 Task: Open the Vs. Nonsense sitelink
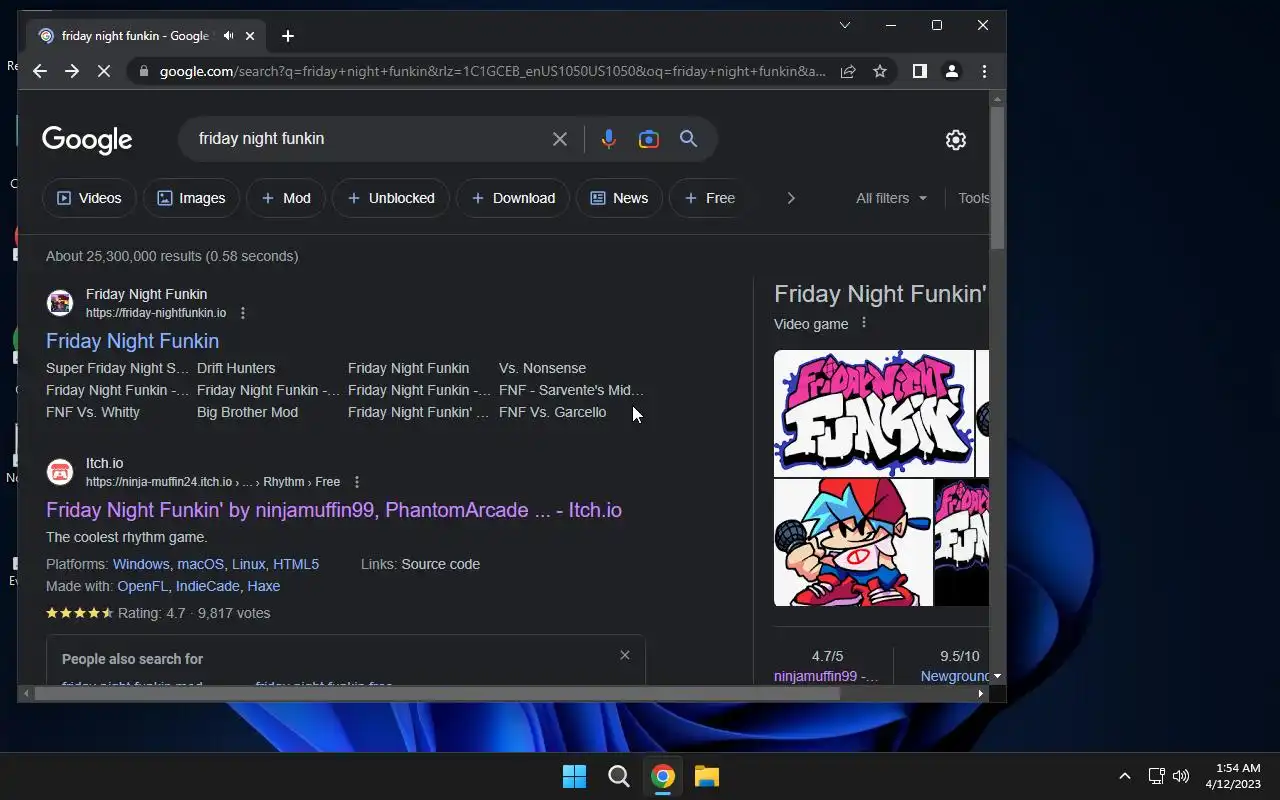pyautogui.click(x=542, y=368)
